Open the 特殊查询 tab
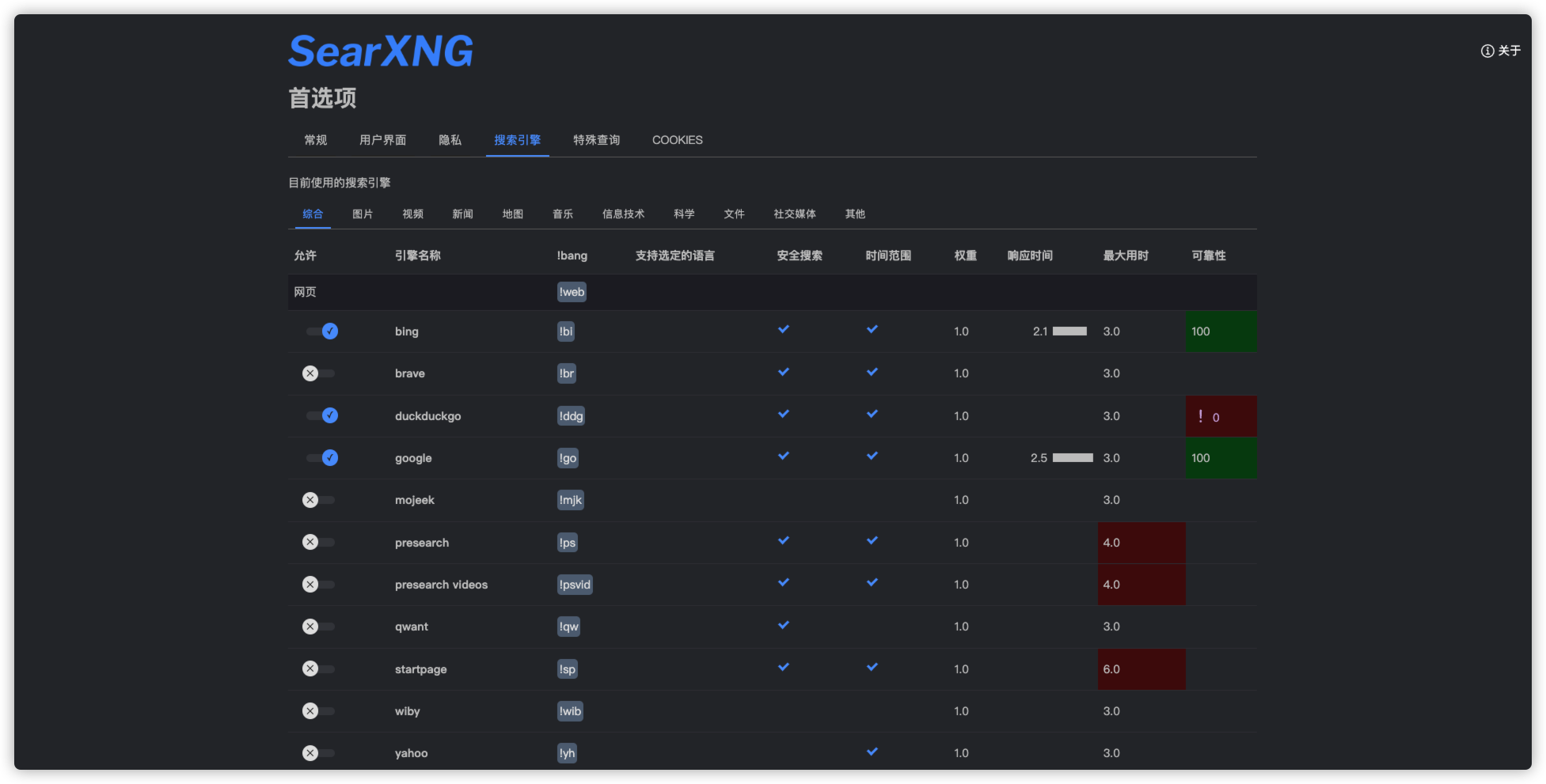The height and width of the screenshot is (784, 1546). tap(597, 140)
